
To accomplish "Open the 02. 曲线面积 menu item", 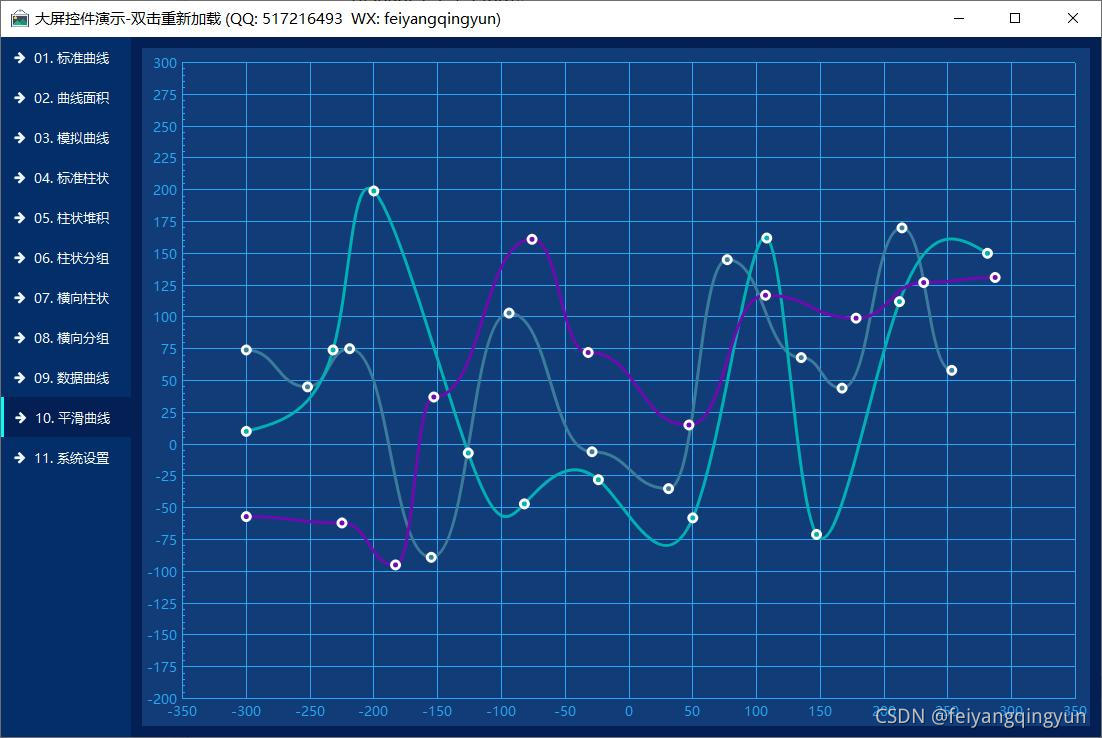I will 65,98.
